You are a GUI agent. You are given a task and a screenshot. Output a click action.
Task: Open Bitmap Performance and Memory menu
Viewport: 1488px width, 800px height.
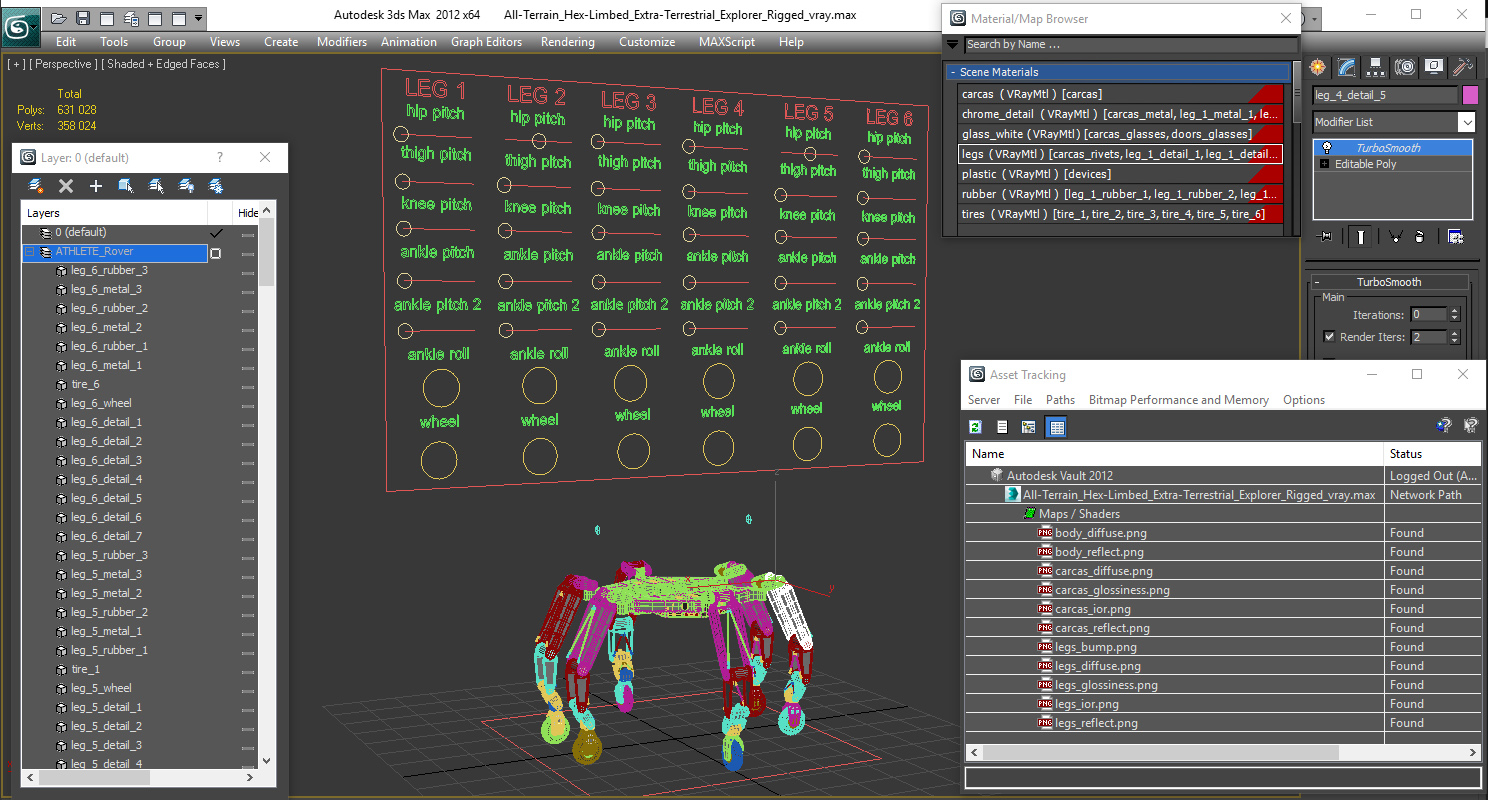click(x=1178, y=400)
